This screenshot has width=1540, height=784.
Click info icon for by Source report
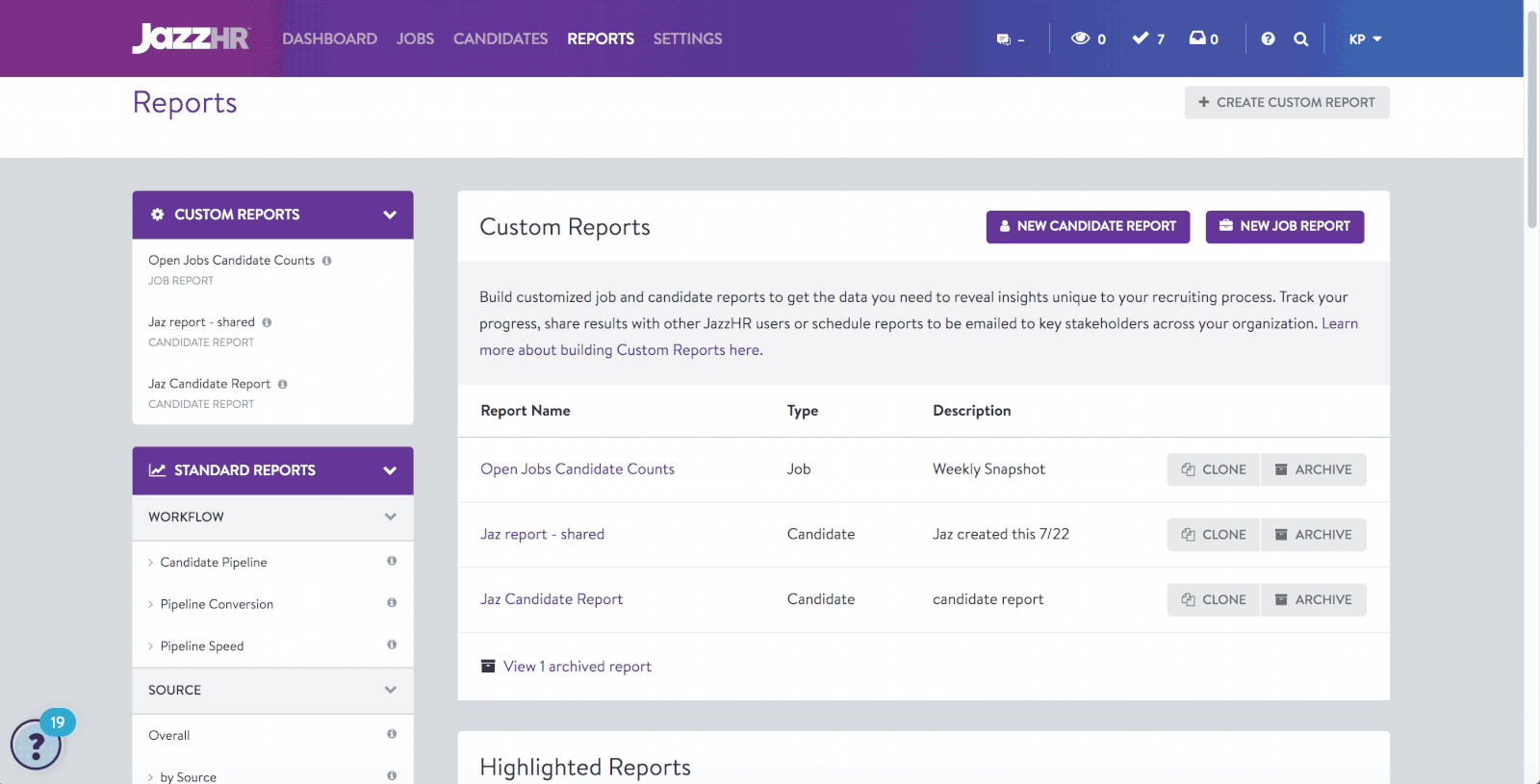click(x=392, y=775)
